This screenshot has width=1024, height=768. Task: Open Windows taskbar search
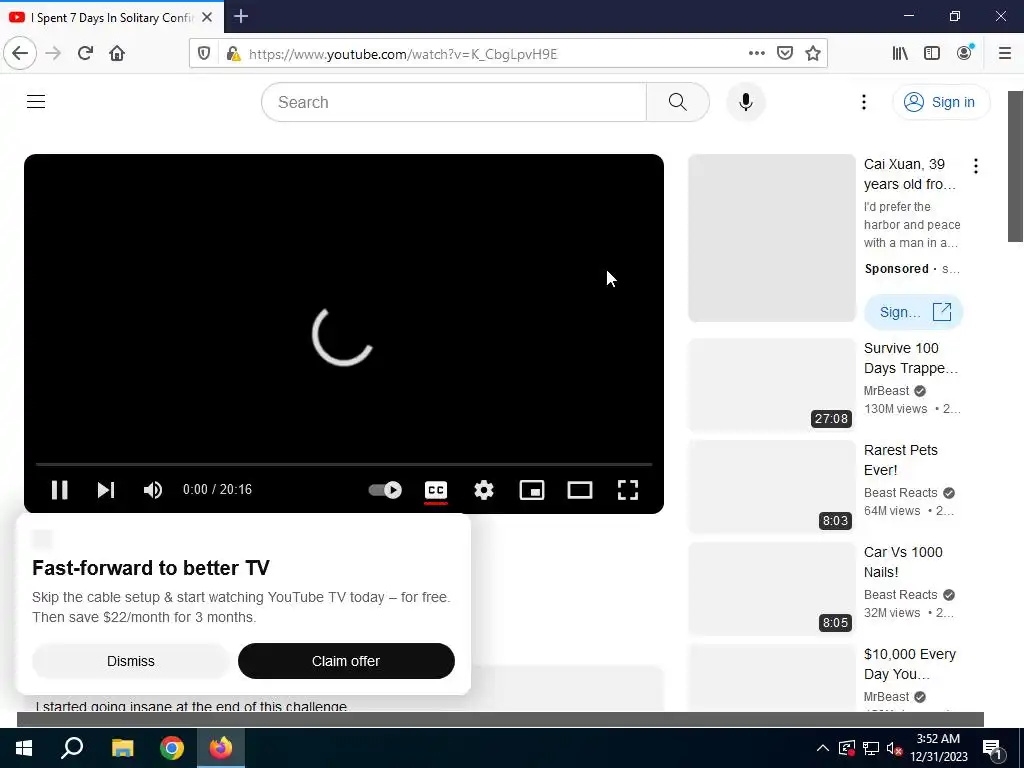[72, 748]
